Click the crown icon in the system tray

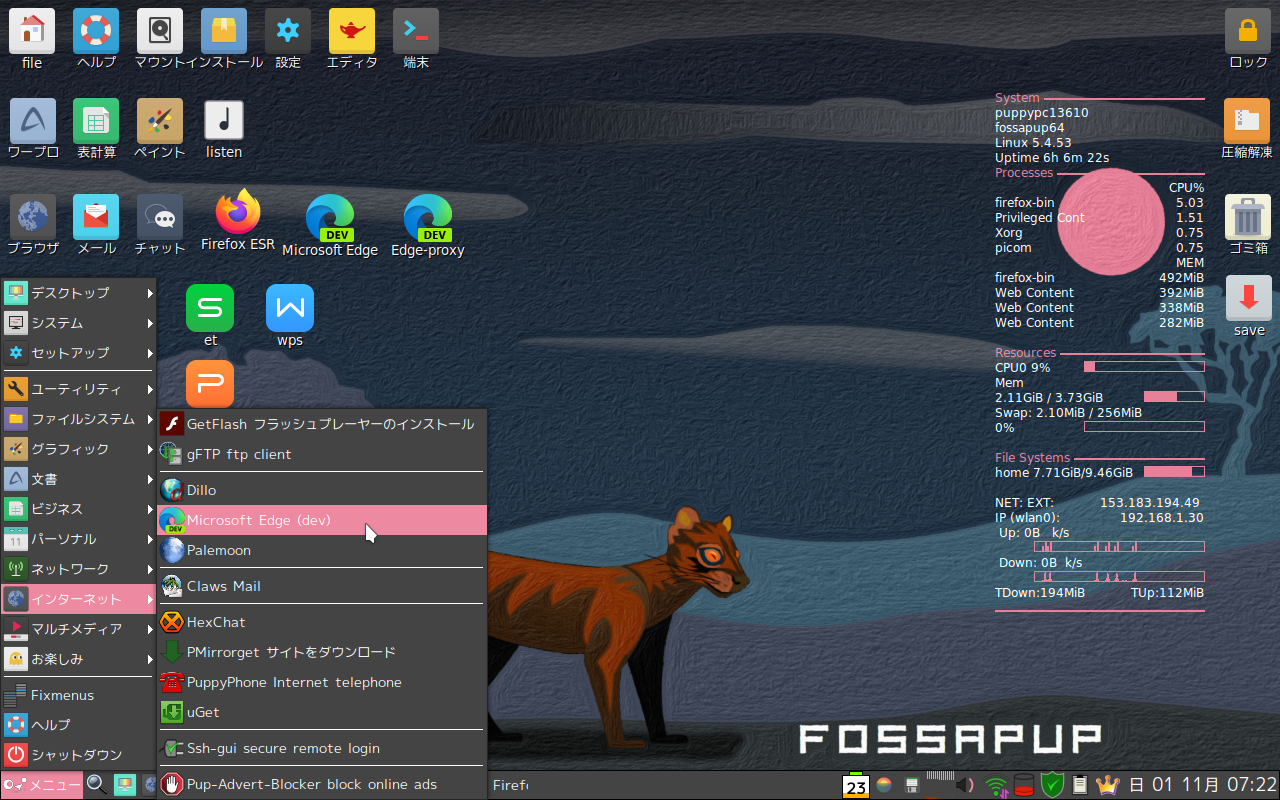1108,785
